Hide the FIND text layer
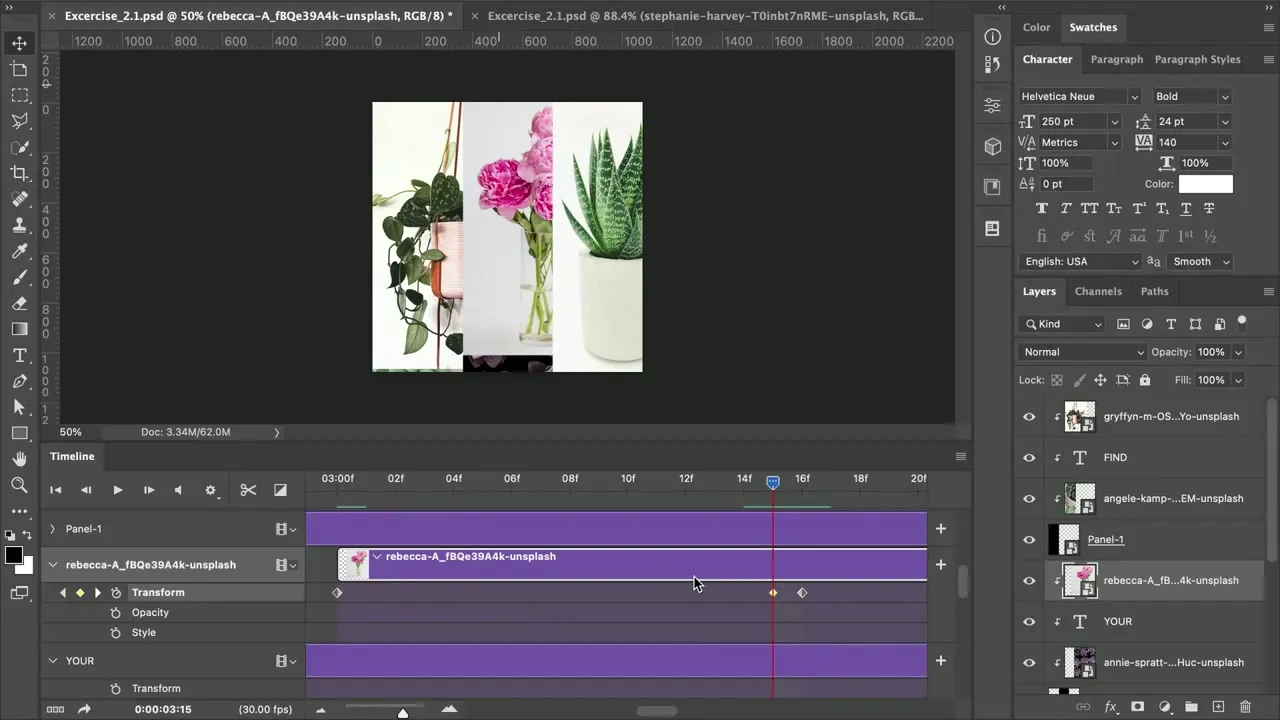Viewport: 1280px width, 720px height. (x=1029, y=458)
